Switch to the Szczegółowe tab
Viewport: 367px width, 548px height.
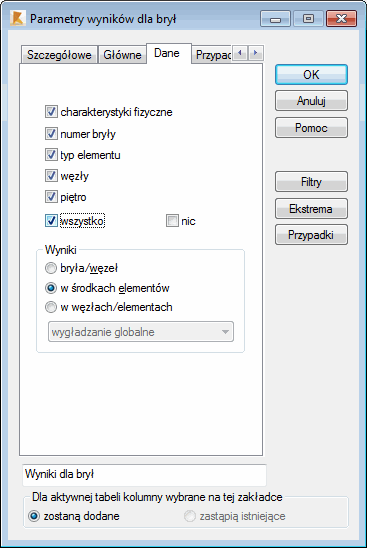click(x=59, y=55)
